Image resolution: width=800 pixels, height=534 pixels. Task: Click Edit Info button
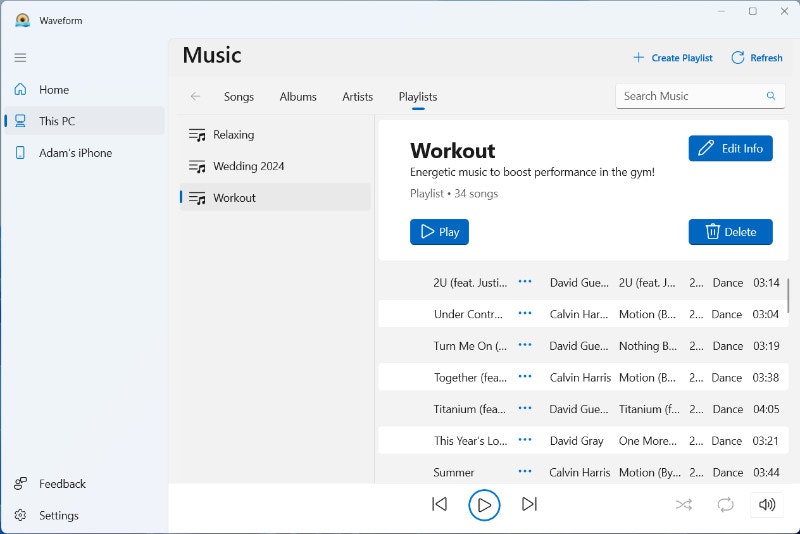[x=730, y=148]
